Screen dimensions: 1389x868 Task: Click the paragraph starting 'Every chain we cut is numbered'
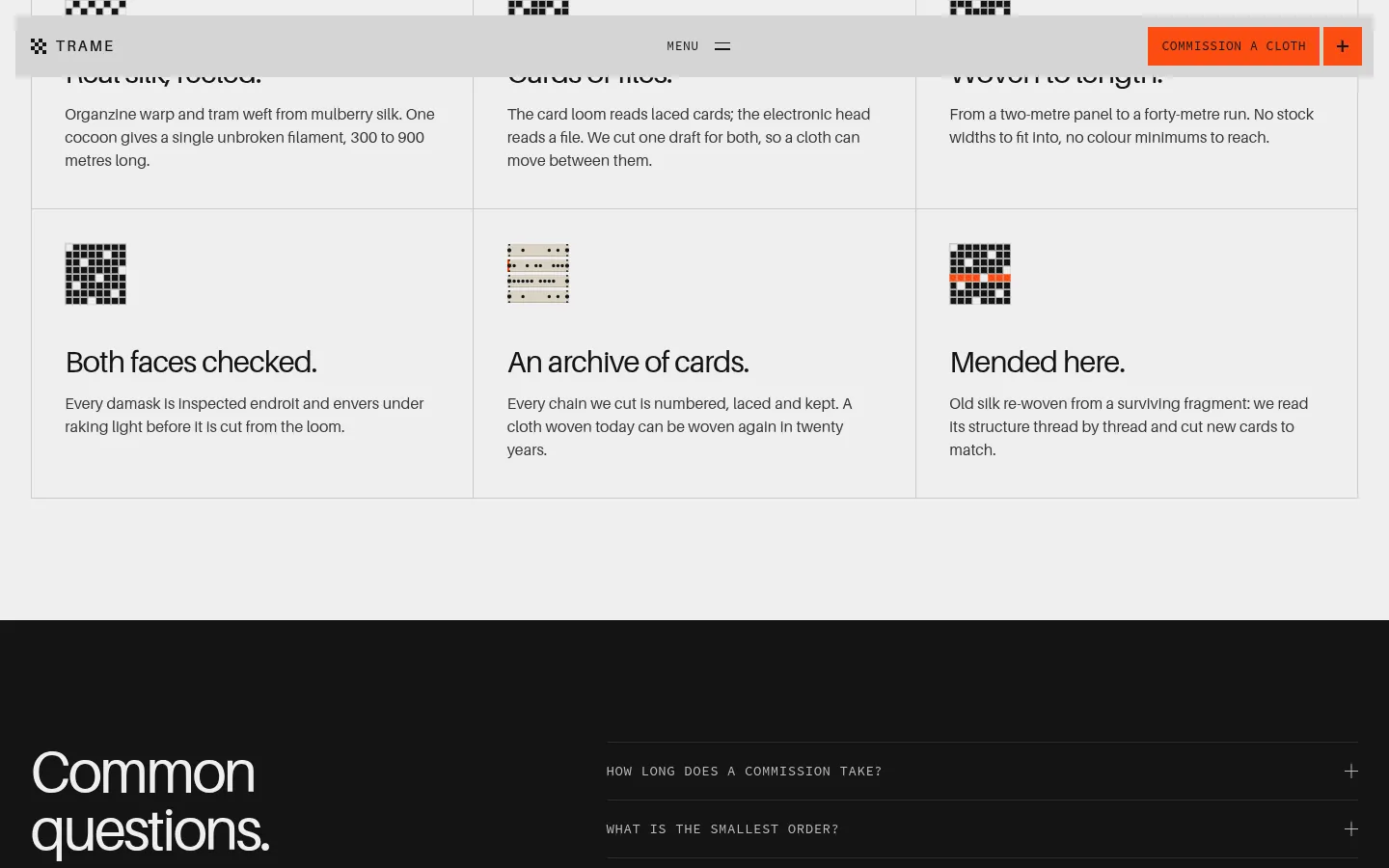681,427
